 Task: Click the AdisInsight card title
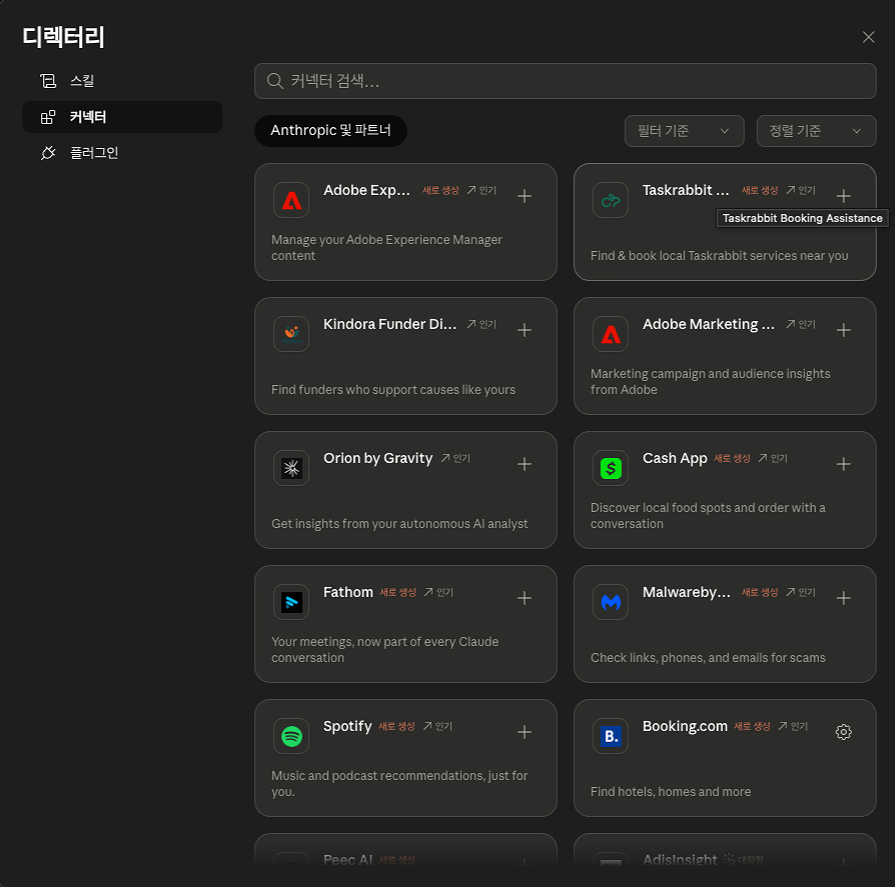click(x=679, y=860)
